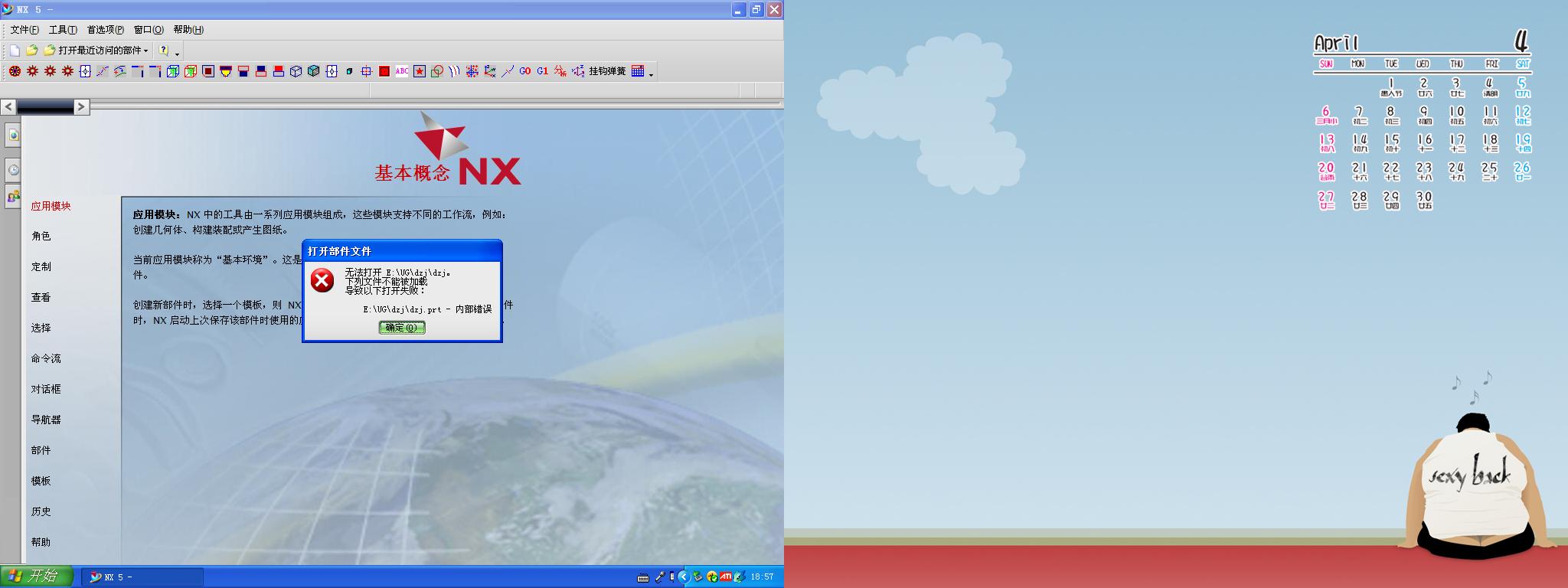
Task: Select the 定制 topic link
Action: 41,267
